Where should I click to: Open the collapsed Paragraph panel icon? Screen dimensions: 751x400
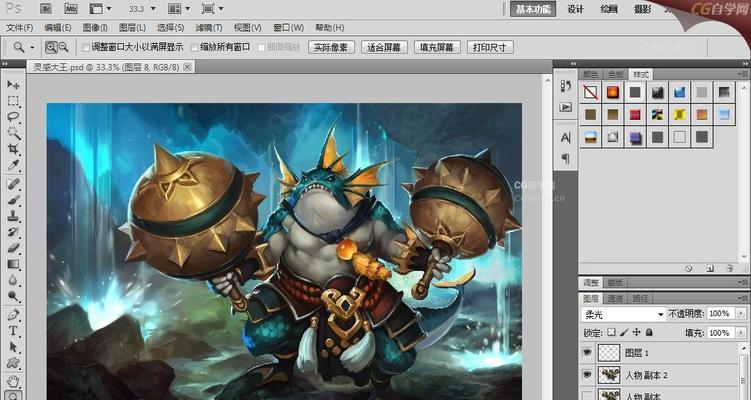tap(566, 159)
